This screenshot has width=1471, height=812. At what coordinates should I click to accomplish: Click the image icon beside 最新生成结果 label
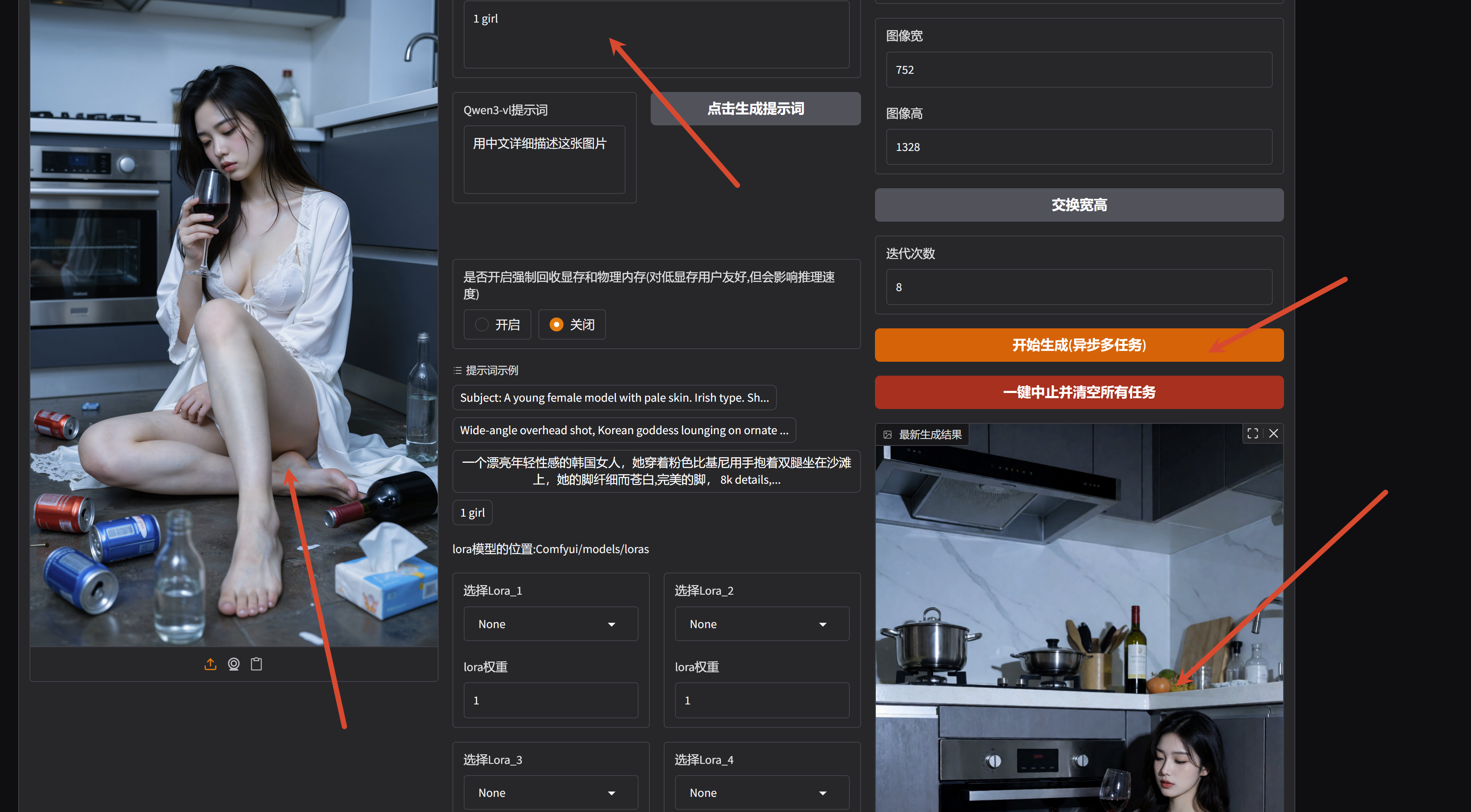pos(888,435)
